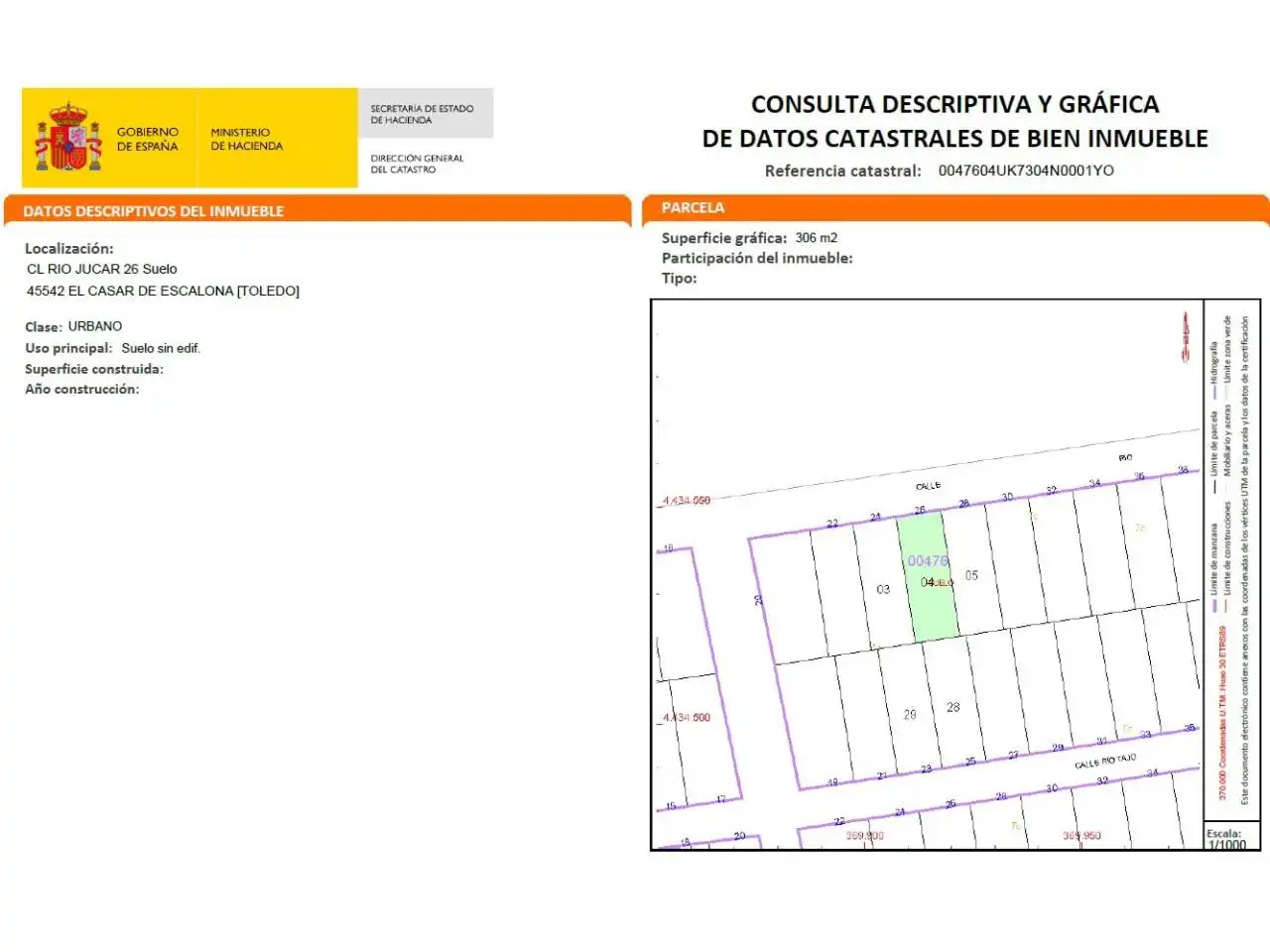The image size is (1270, 952).
Task: Click the "369.900" coordinate label
Action: [x=864, y=836]
